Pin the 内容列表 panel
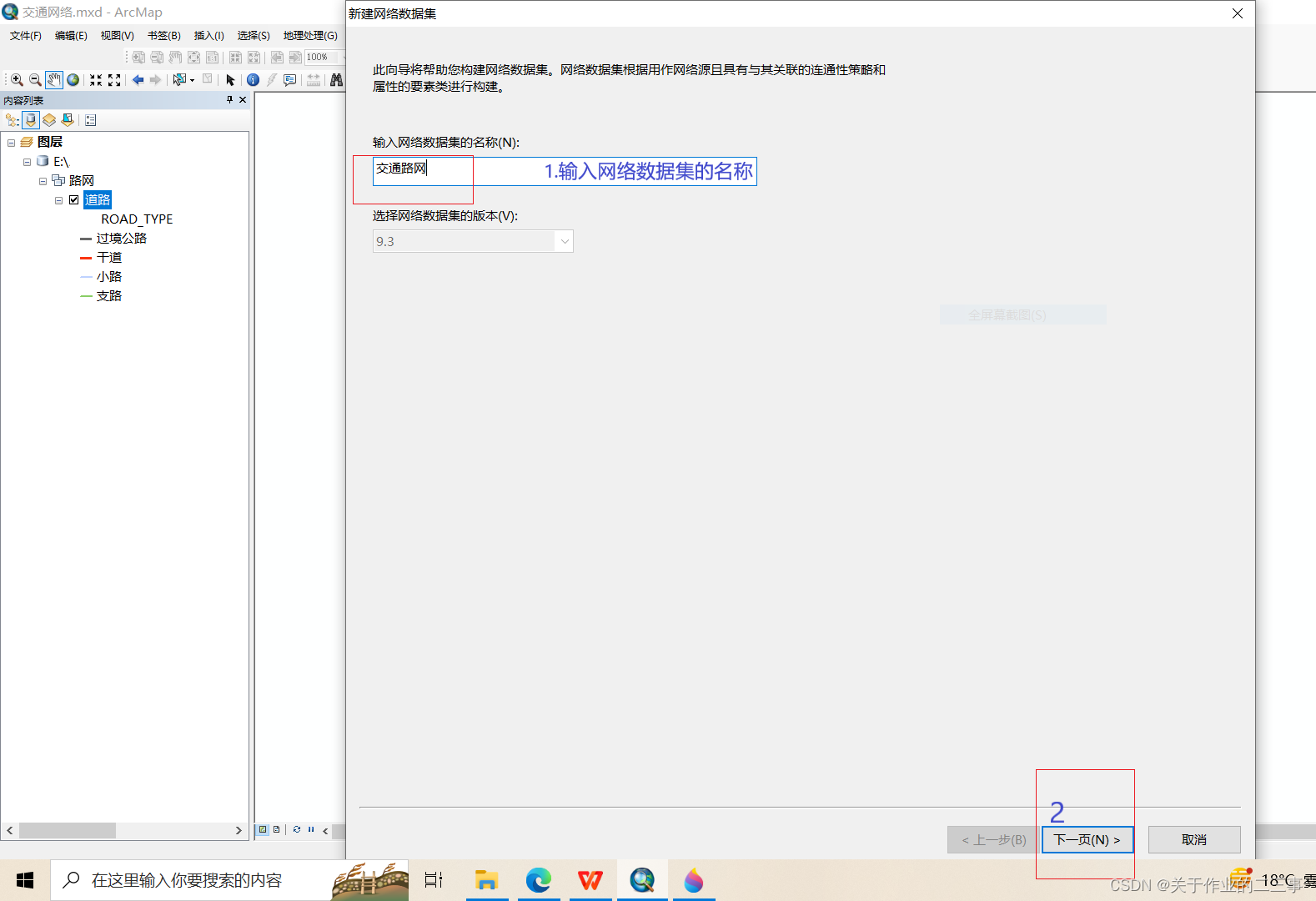 (x=229, y=99)
